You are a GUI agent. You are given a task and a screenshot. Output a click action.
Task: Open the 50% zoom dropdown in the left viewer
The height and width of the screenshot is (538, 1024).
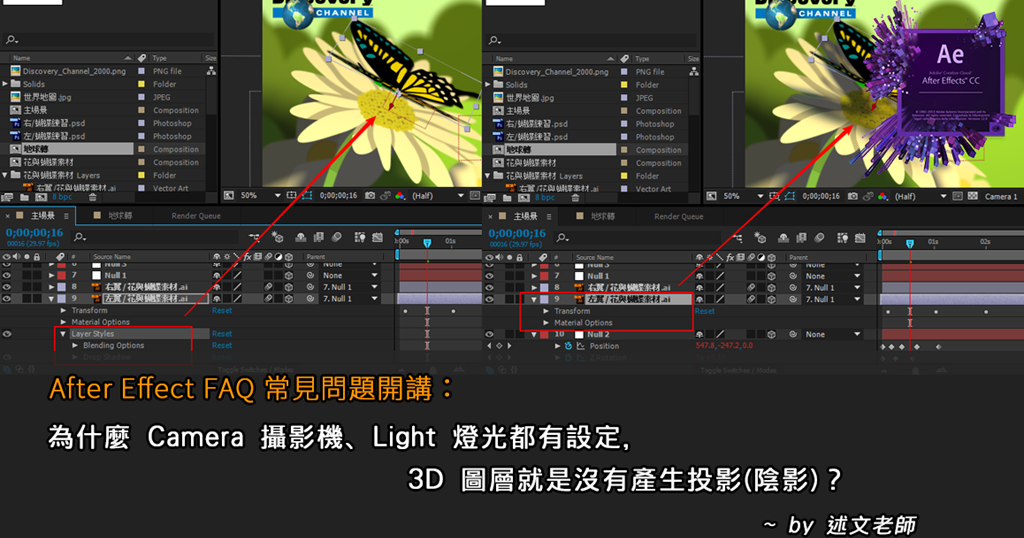259,195
